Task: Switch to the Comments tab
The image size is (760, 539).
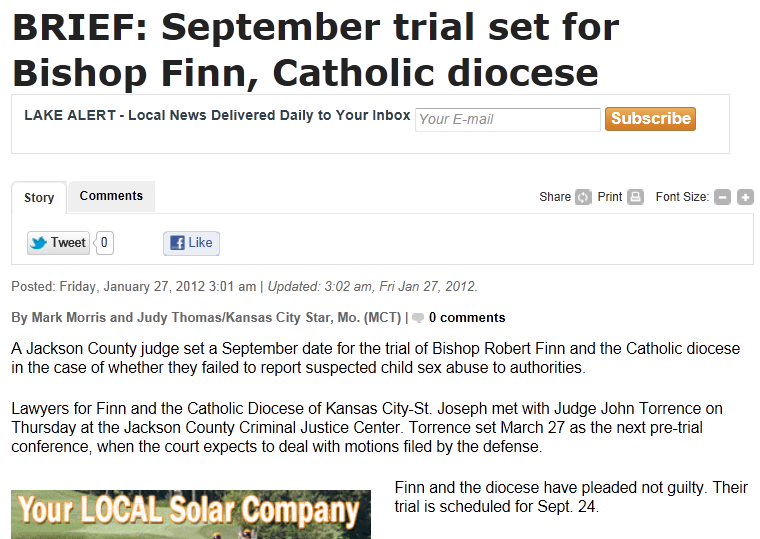Action: 111,196
